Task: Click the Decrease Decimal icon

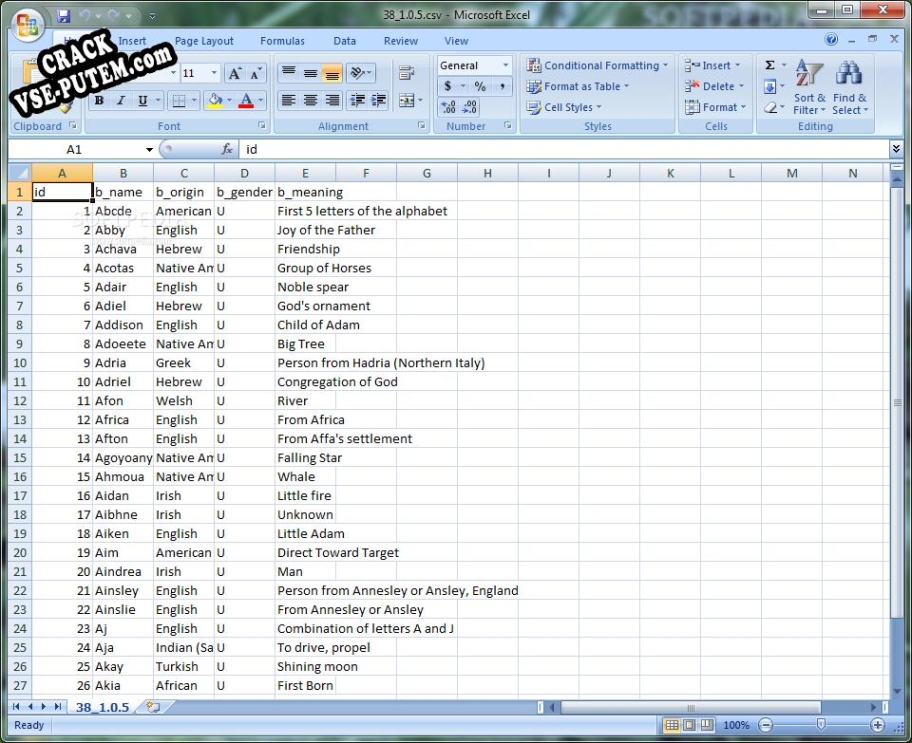Action: click(x=469, y=107)
